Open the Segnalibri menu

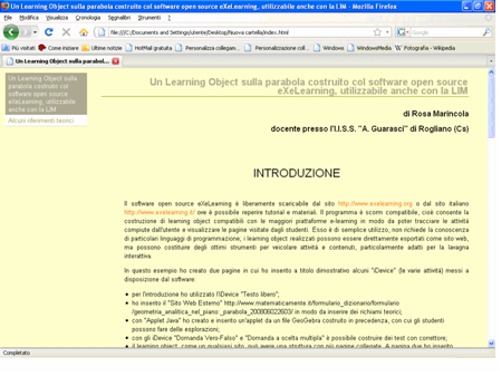coord(119,18)
